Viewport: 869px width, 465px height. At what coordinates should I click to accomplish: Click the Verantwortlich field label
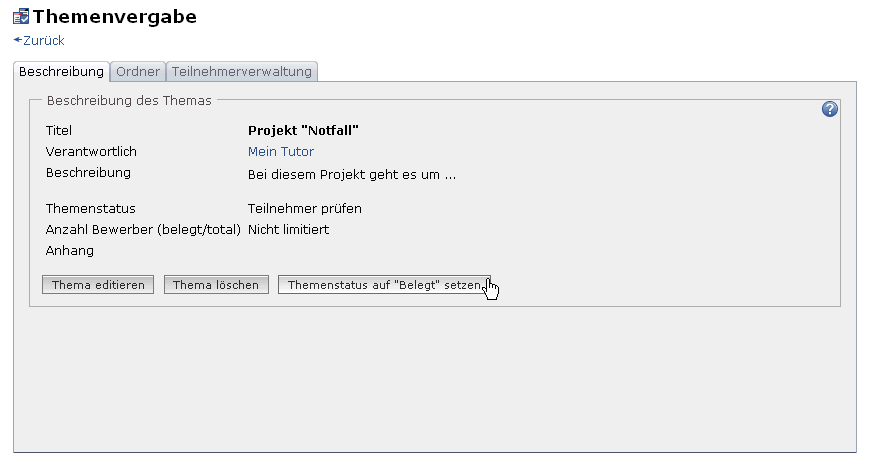click(x=91, y=152)
